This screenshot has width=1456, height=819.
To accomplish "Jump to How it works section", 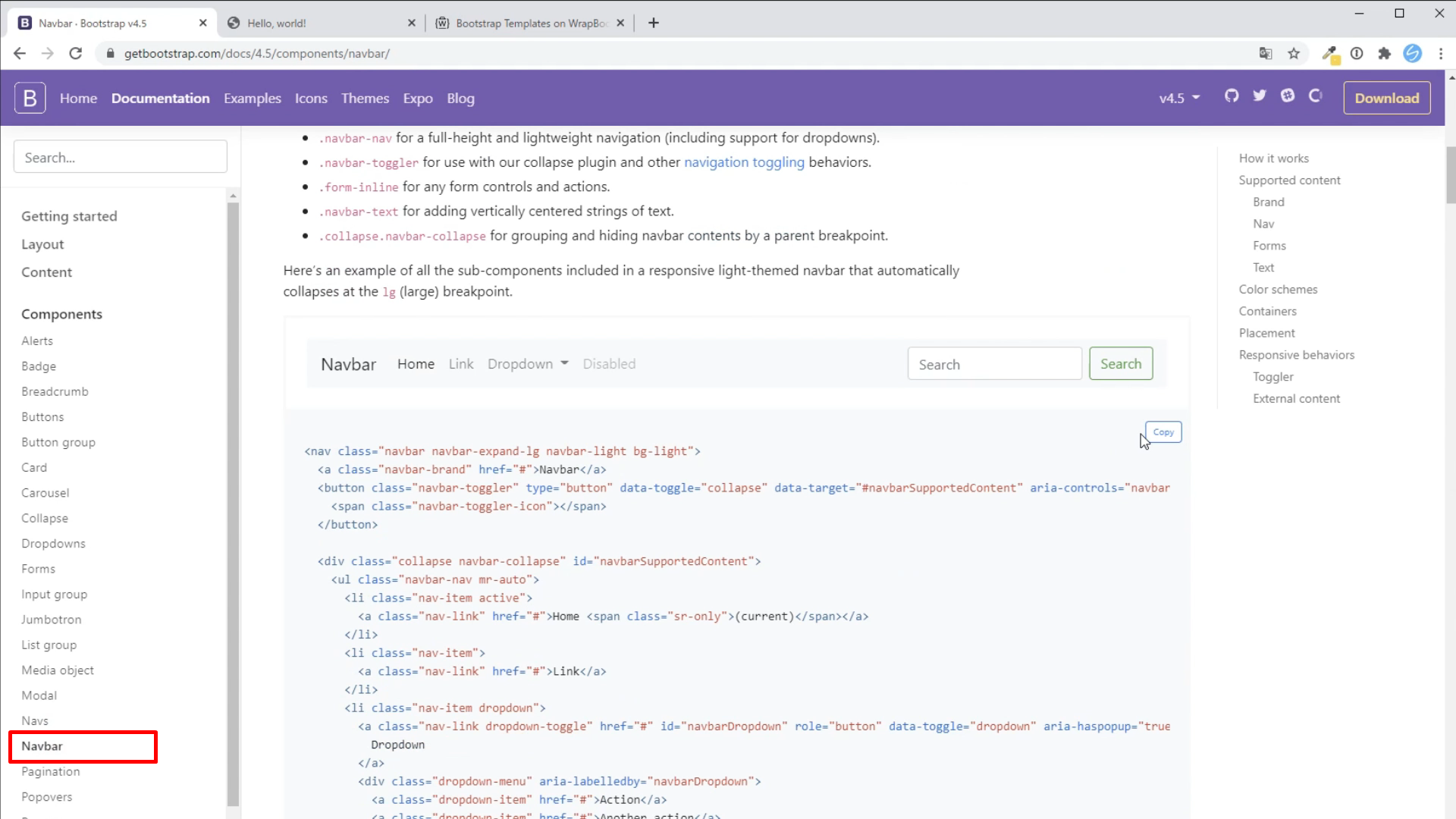I will point(1273,158).
